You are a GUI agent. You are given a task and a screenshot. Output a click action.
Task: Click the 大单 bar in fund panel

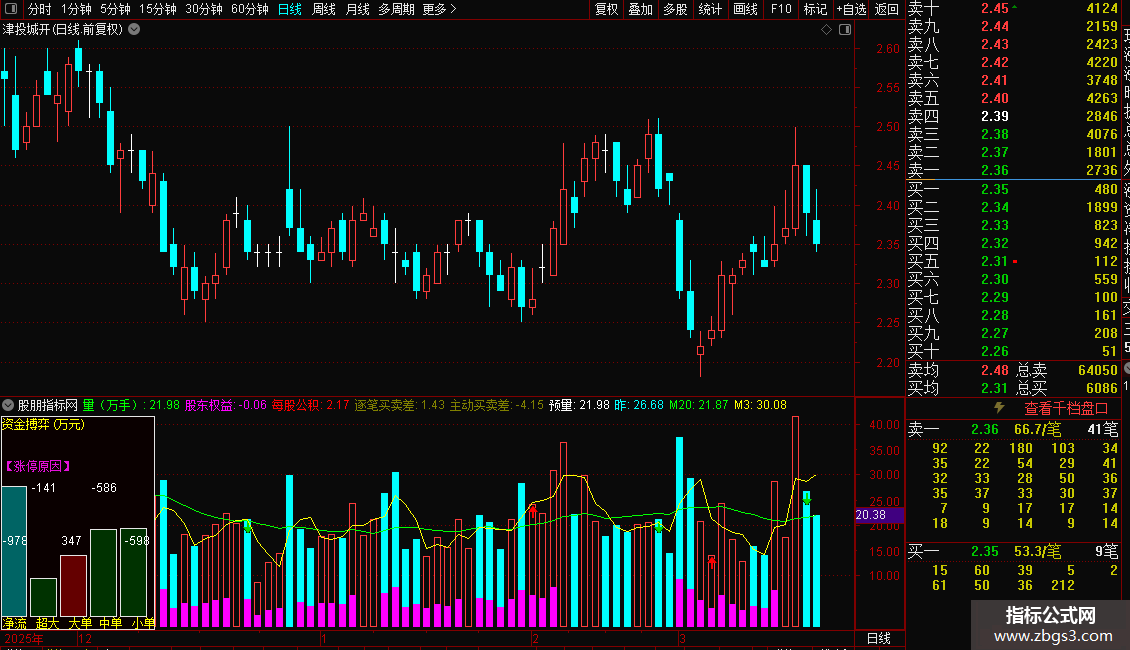tap(74, 585)
